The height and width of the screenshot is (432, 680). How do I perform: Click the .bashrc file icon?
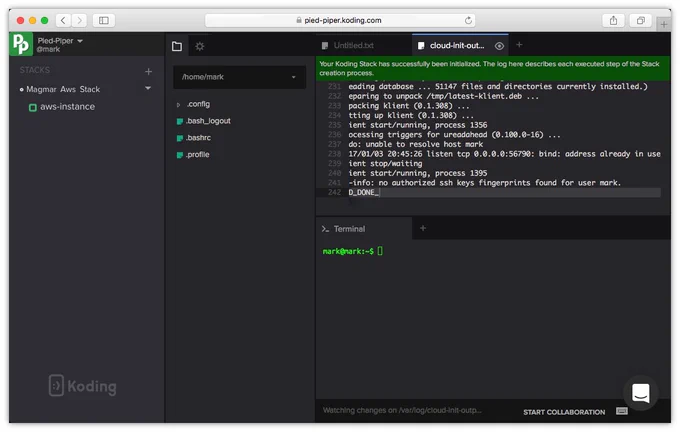pyautogui.click(x=180, y=138)
